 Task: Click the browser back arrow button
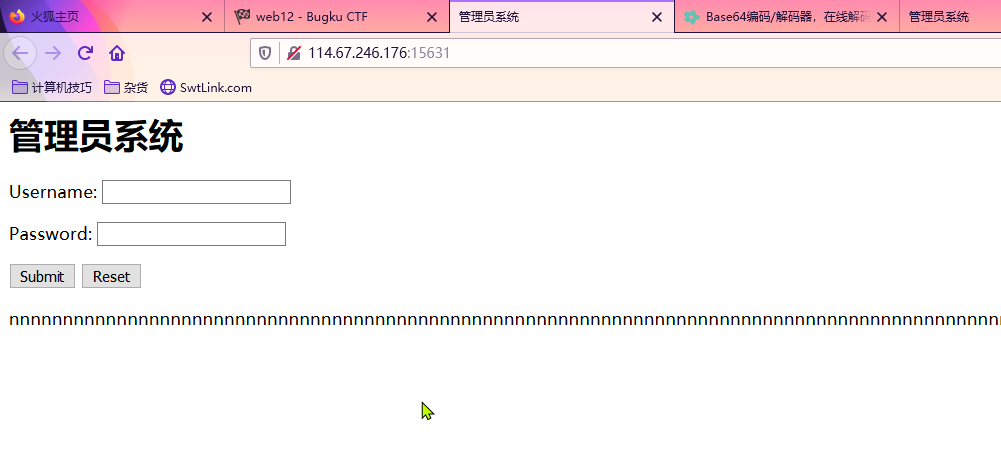pos(20,53)
